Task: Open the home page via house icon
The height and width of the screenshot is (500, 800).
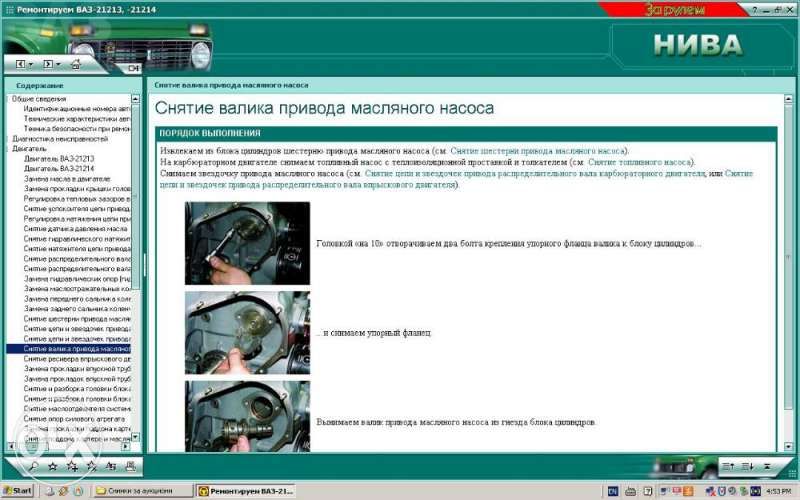Action: 76,64
